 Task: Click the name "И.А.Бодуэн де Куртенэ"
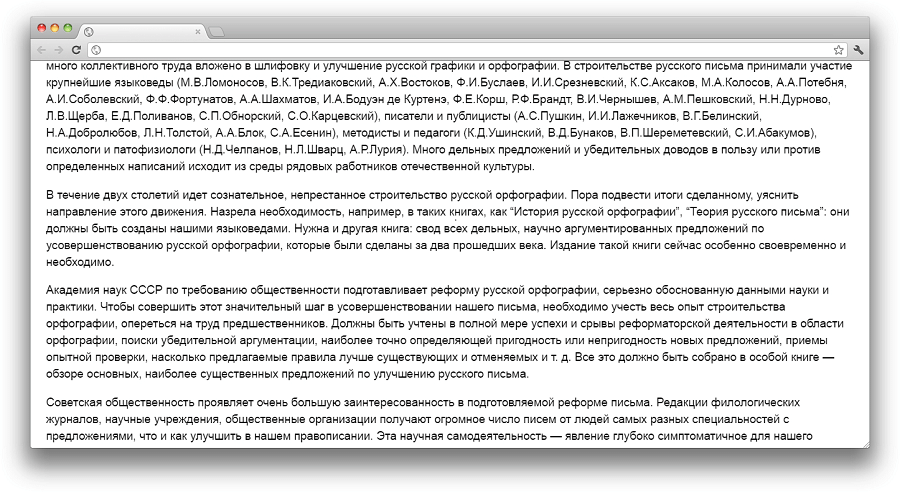tap(385, 99)
